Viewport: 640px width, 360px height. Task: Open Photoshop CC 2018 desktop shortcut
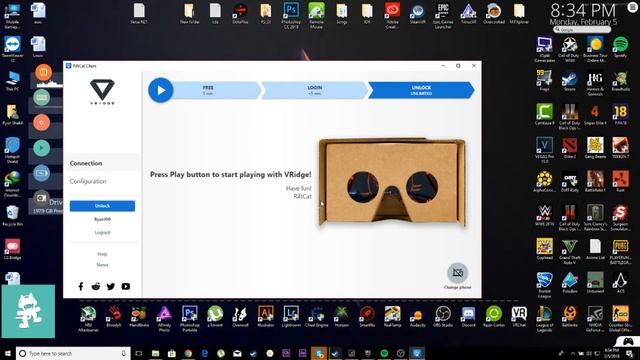tap(291, 16)
